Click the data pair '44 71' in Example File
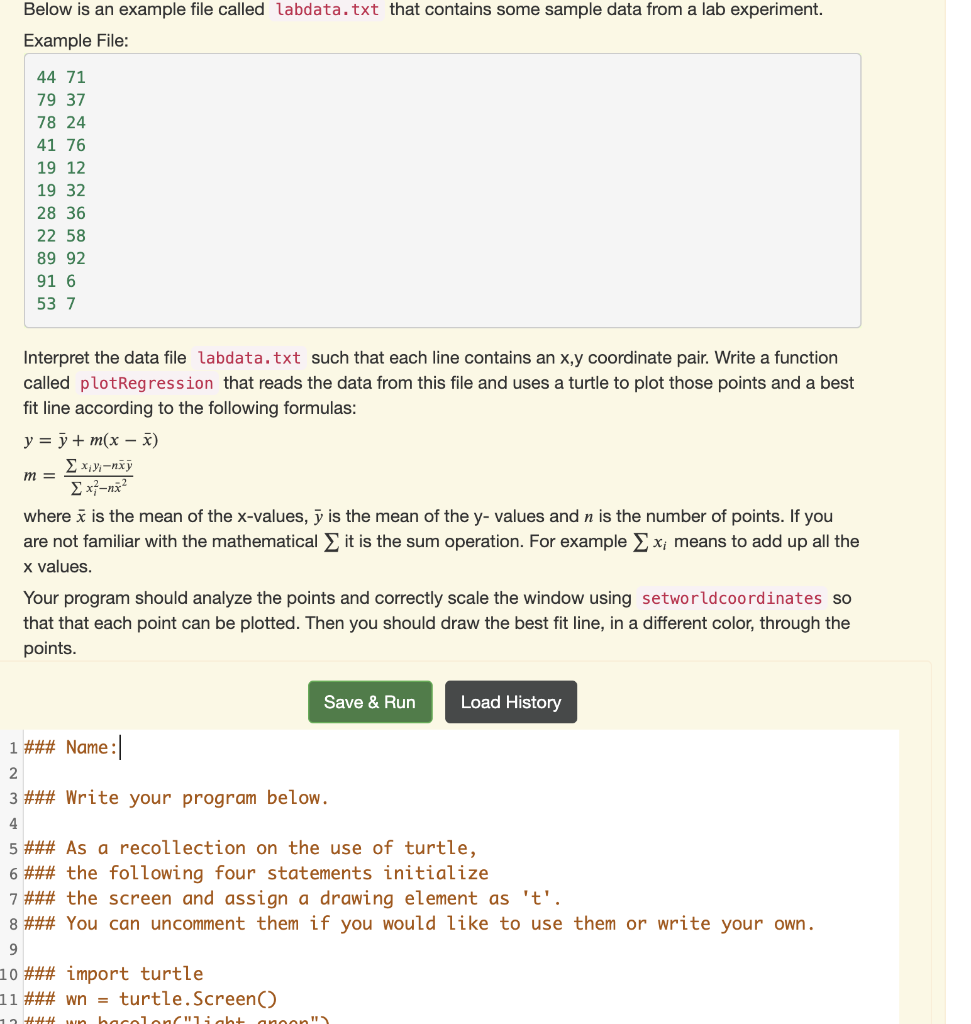 pos(60,77)
